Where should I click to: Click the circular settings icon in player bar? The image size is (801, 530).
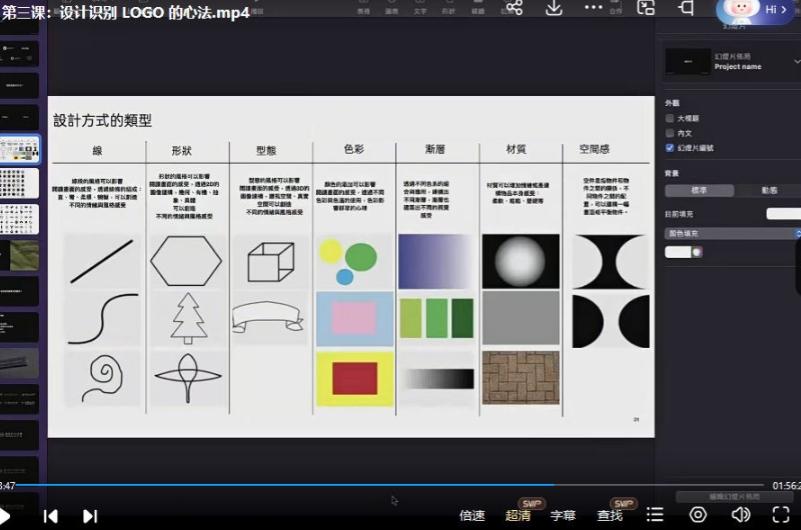coord(698,515)
